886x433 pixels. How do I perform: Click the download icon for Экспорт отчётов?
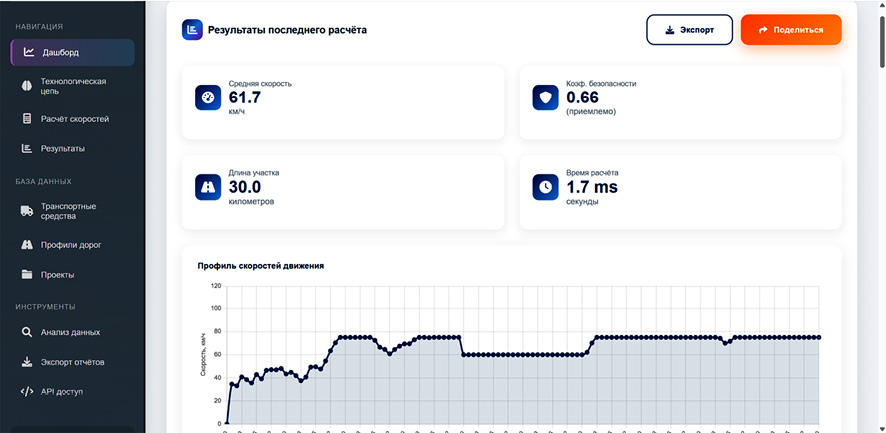(27, 362)
